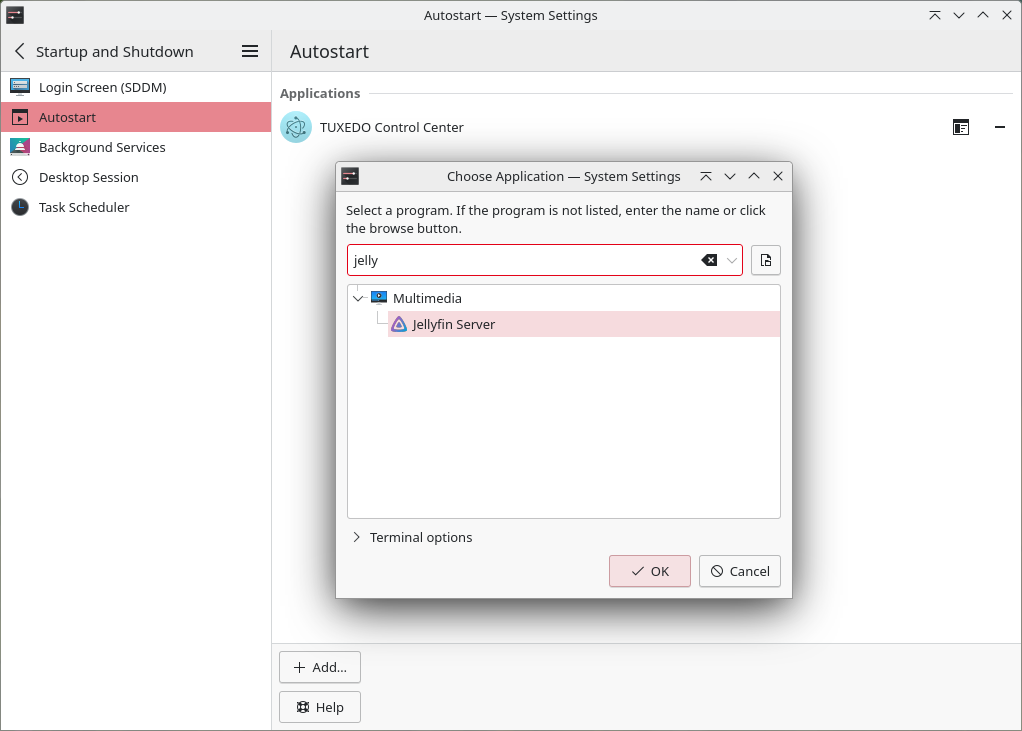Select the Jellyfin Server application

[453, 324]
